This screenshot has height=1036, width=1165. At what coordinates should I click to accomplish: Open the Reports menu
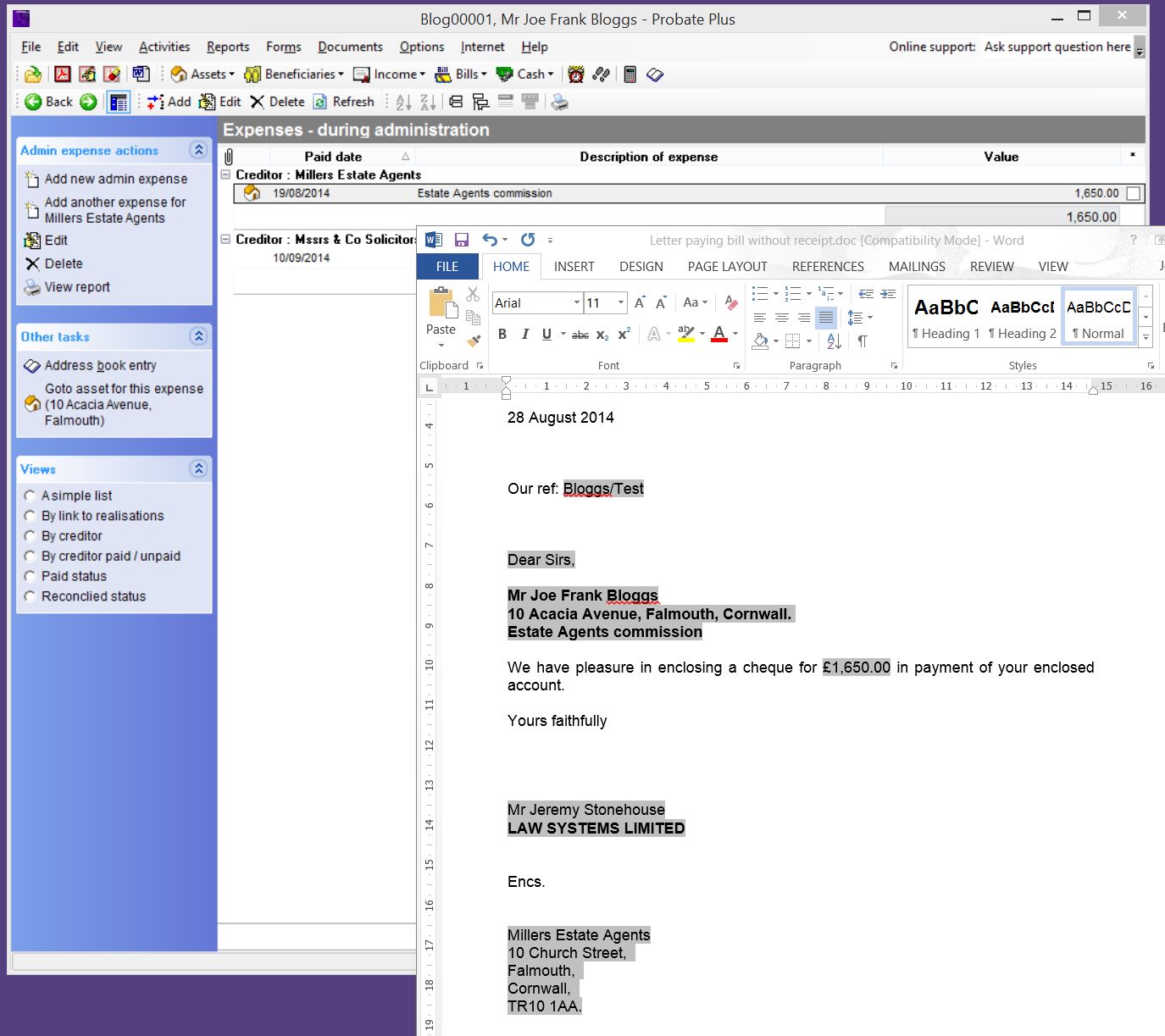(x=228, y=47)
